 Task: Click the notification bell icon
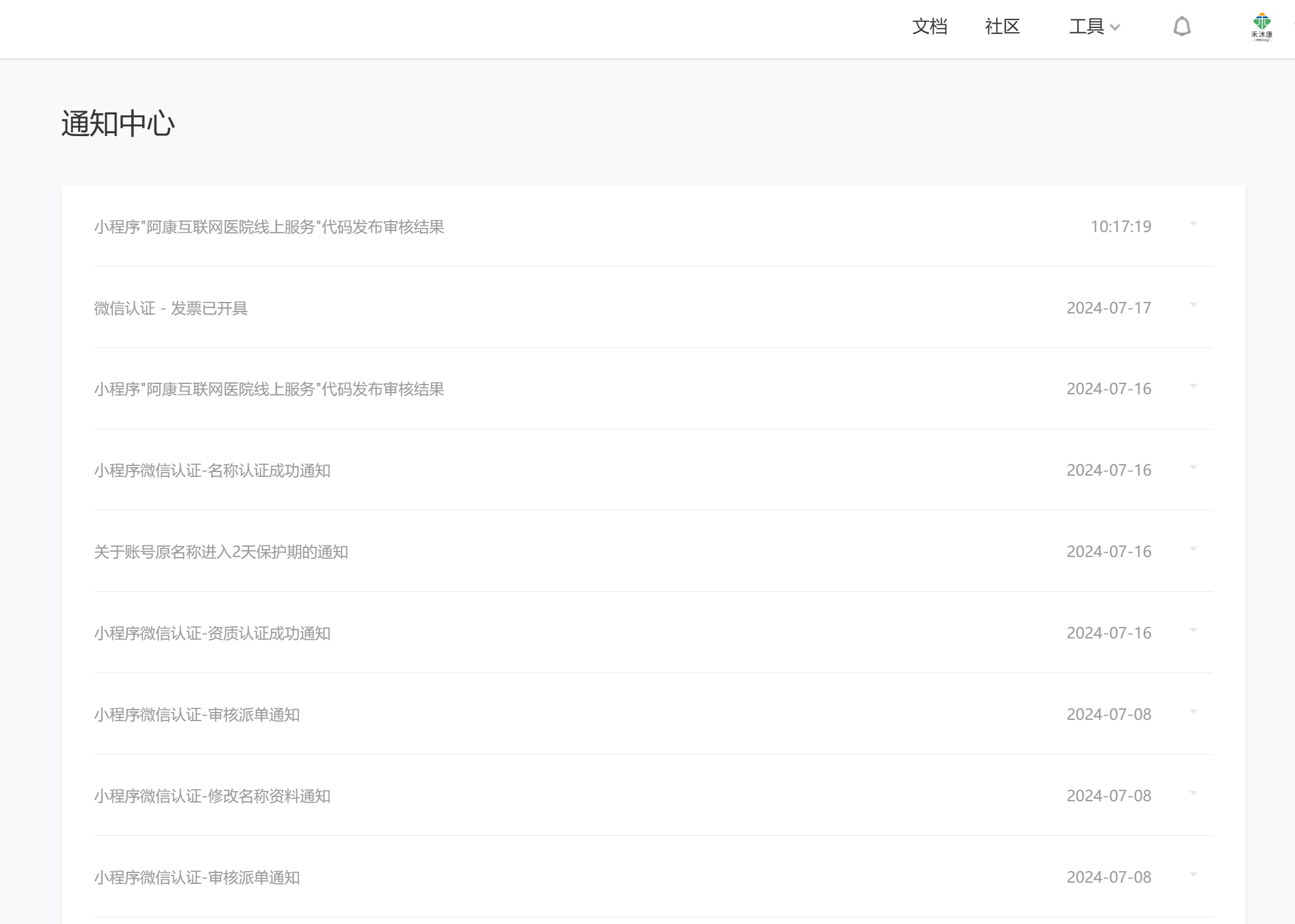click(x=1181, y=27)
